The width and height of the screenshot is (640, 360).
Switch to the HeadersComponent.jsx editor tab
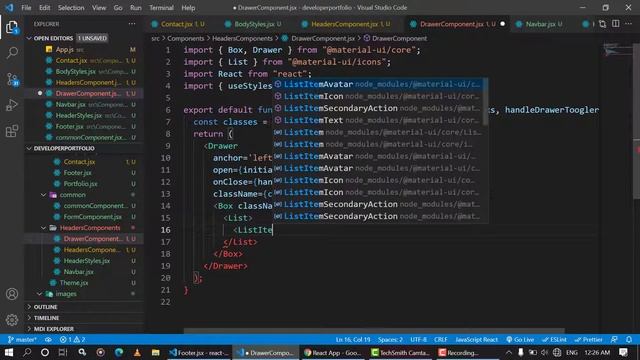click(x=350, y=24)
